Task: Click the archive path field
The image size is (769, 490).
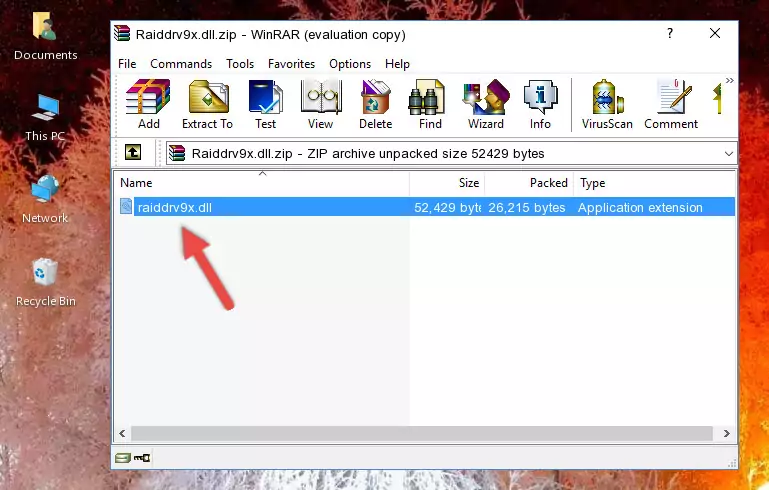Action: [451, 154]
